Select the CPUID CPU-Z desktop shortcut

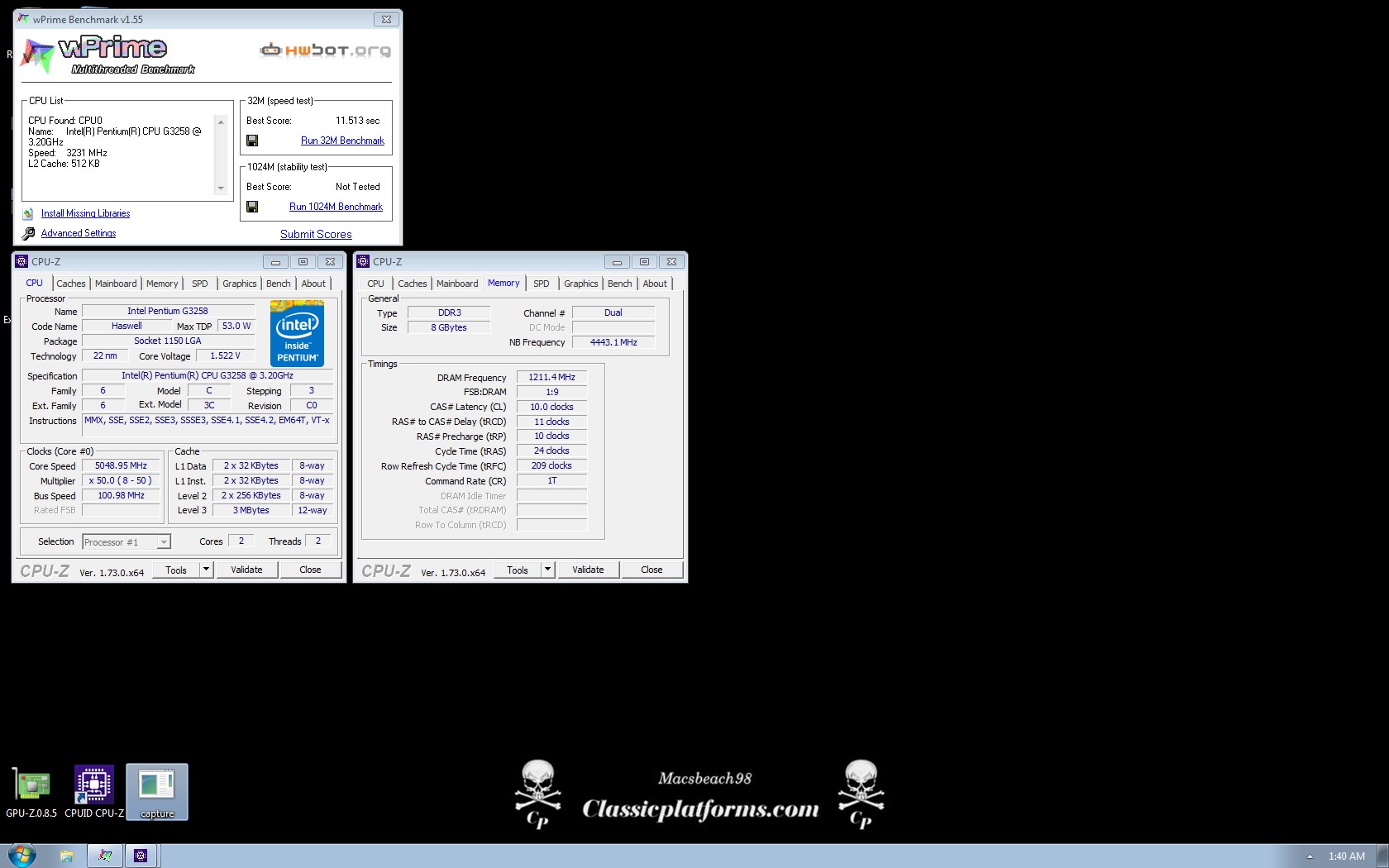pyautogui.click(x=94, y=792)
